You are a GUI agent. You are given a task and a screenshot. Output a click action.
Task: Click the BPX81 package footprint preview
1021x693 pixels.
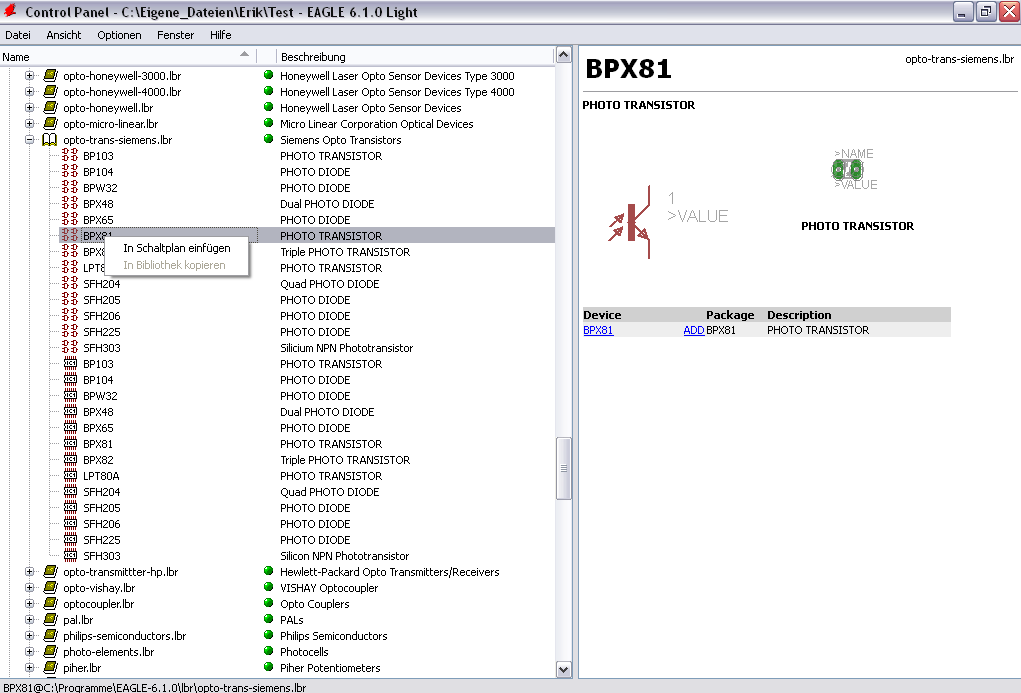coord(847,170)
